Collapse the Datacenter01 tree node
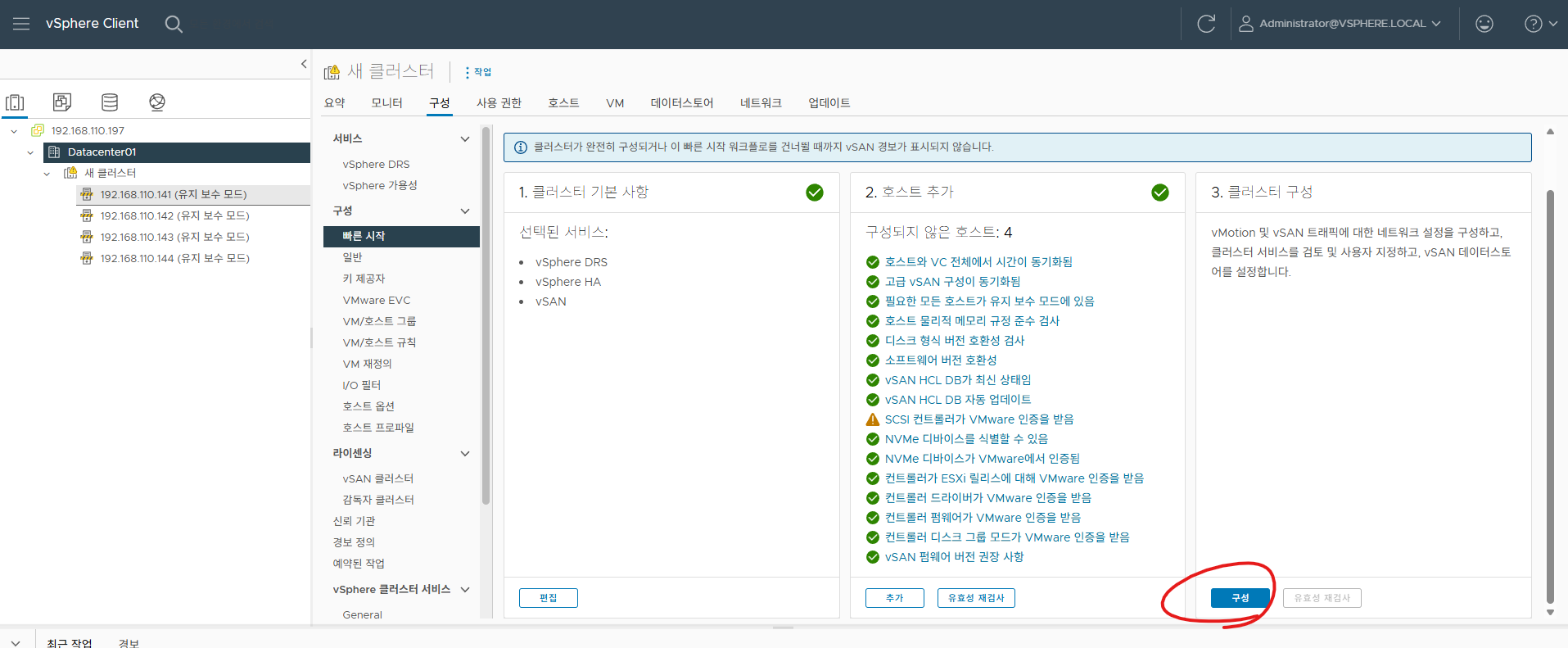This screenshot has width=1568, height=648. pyautogui.click(x=30, y=152)
